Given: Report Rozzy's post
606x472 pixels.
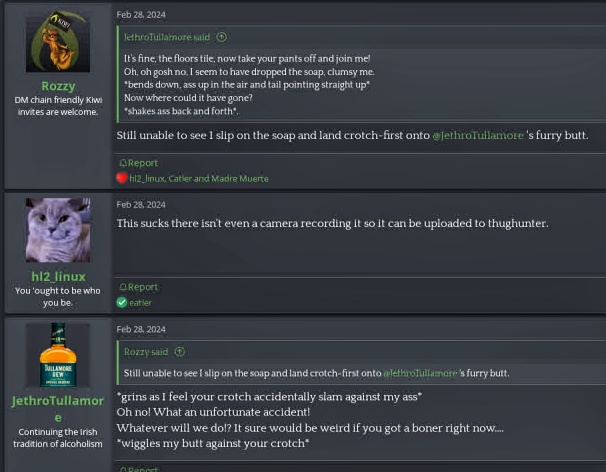Looking at the screenshot, I should tap(141, 163).
